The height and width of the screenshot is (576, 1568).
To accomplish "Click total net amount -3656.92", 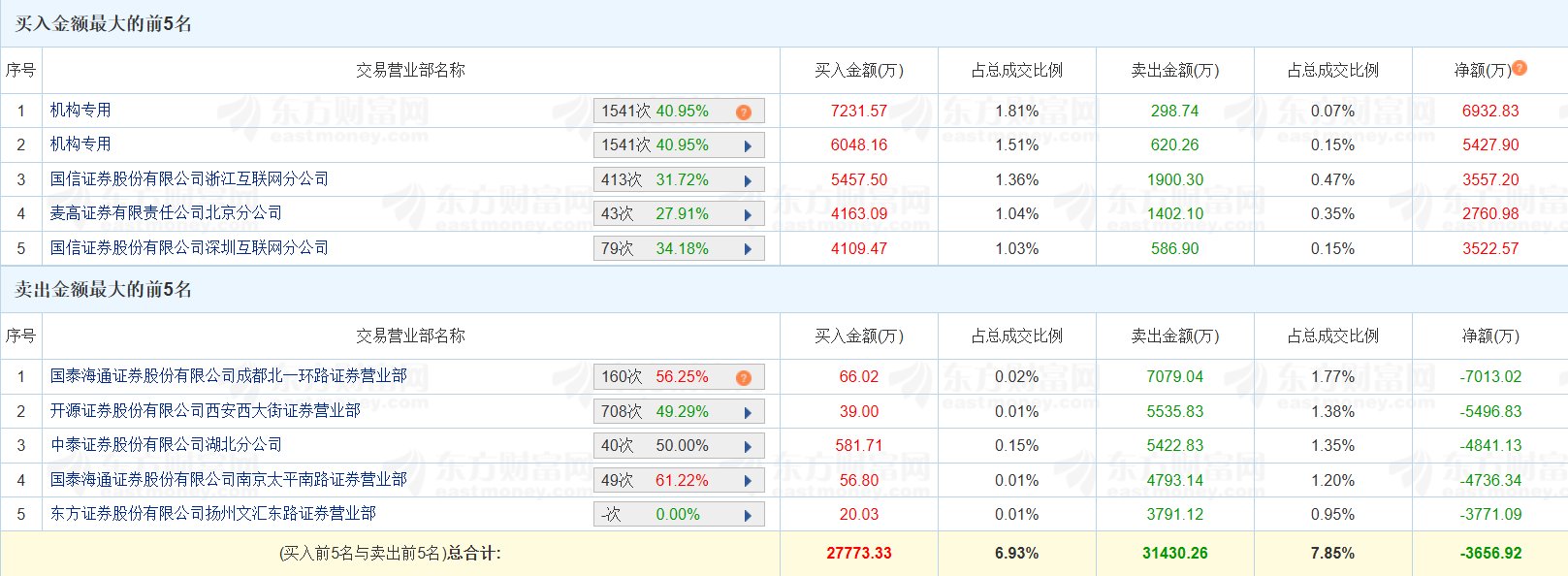I will tap(1491, 553).
